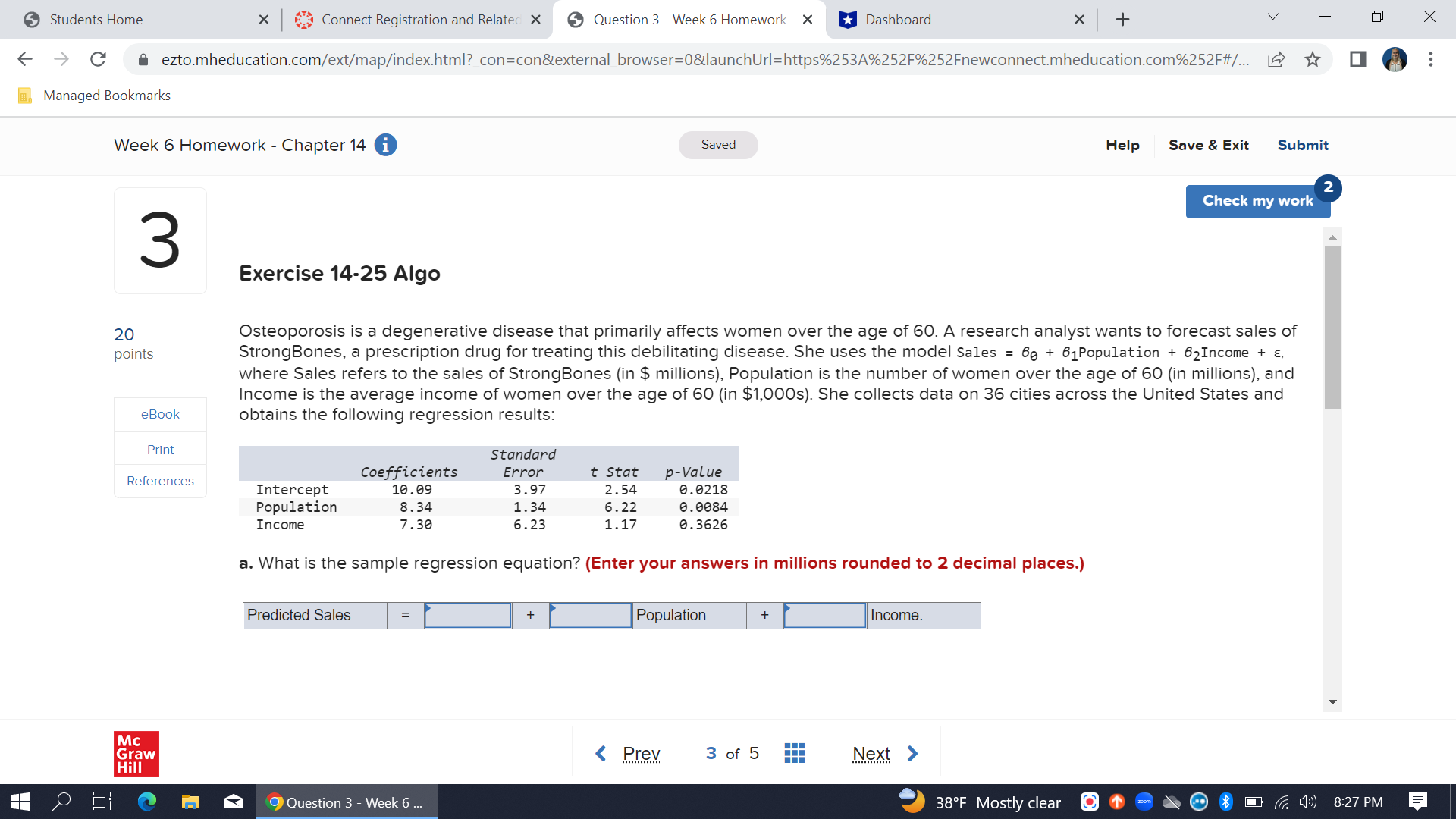The width and height of the screenshot is (1456, 819).
Task: Reload the page
Action: (x=98, y=59)
